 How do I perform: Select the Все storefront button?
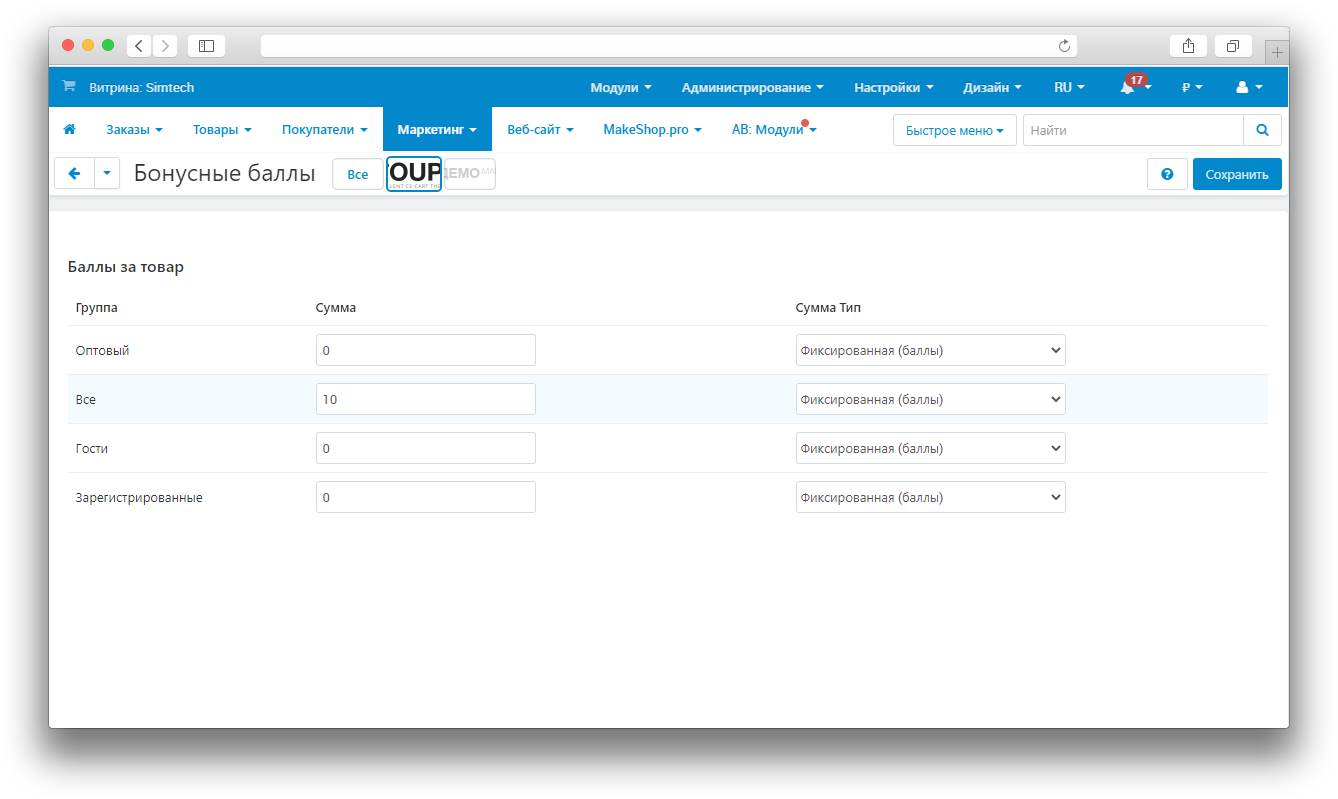(x=357, y=174)
